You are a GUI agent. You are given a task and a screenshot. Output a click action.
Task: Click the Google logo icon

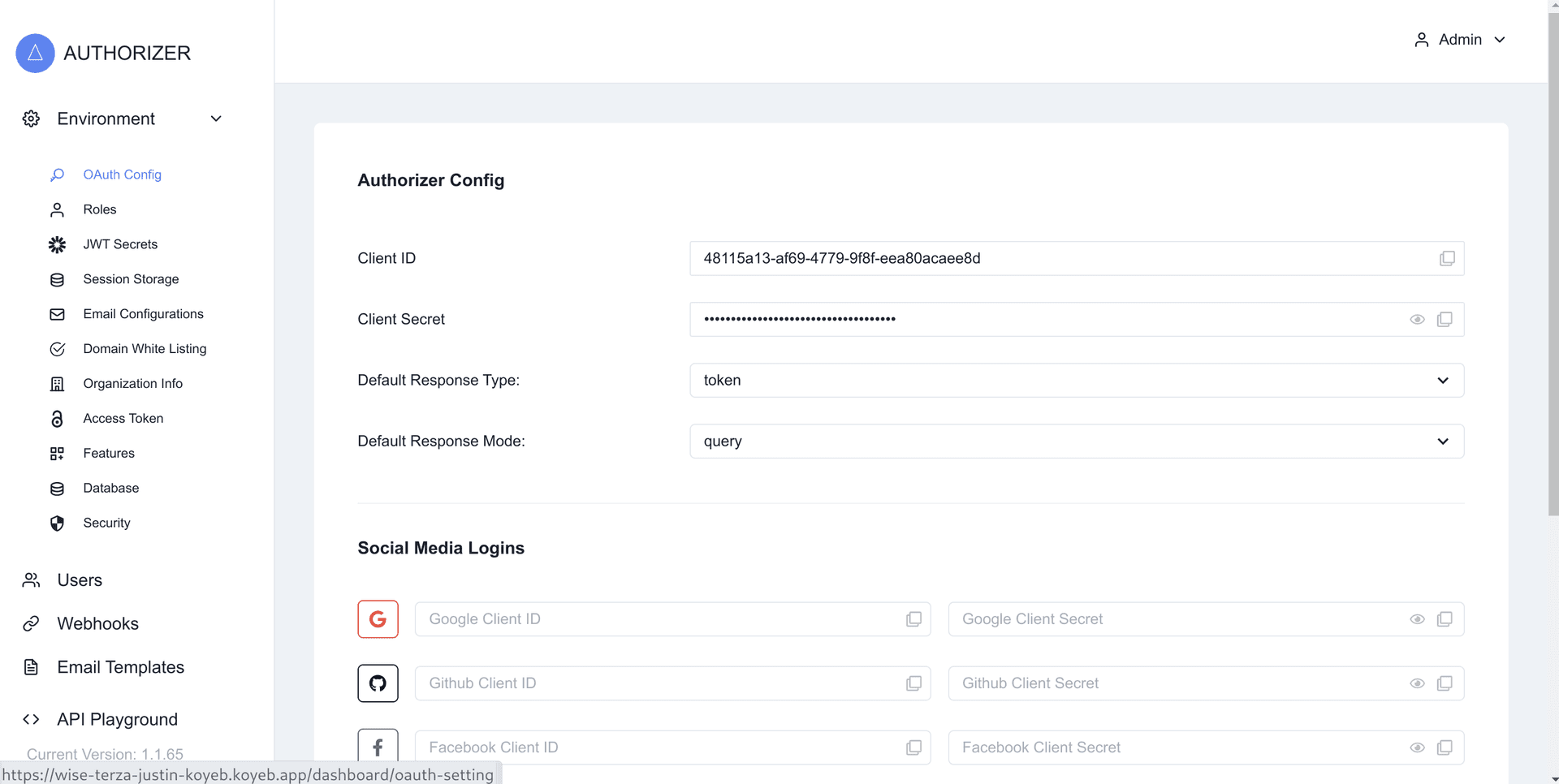tap(378, 619)
